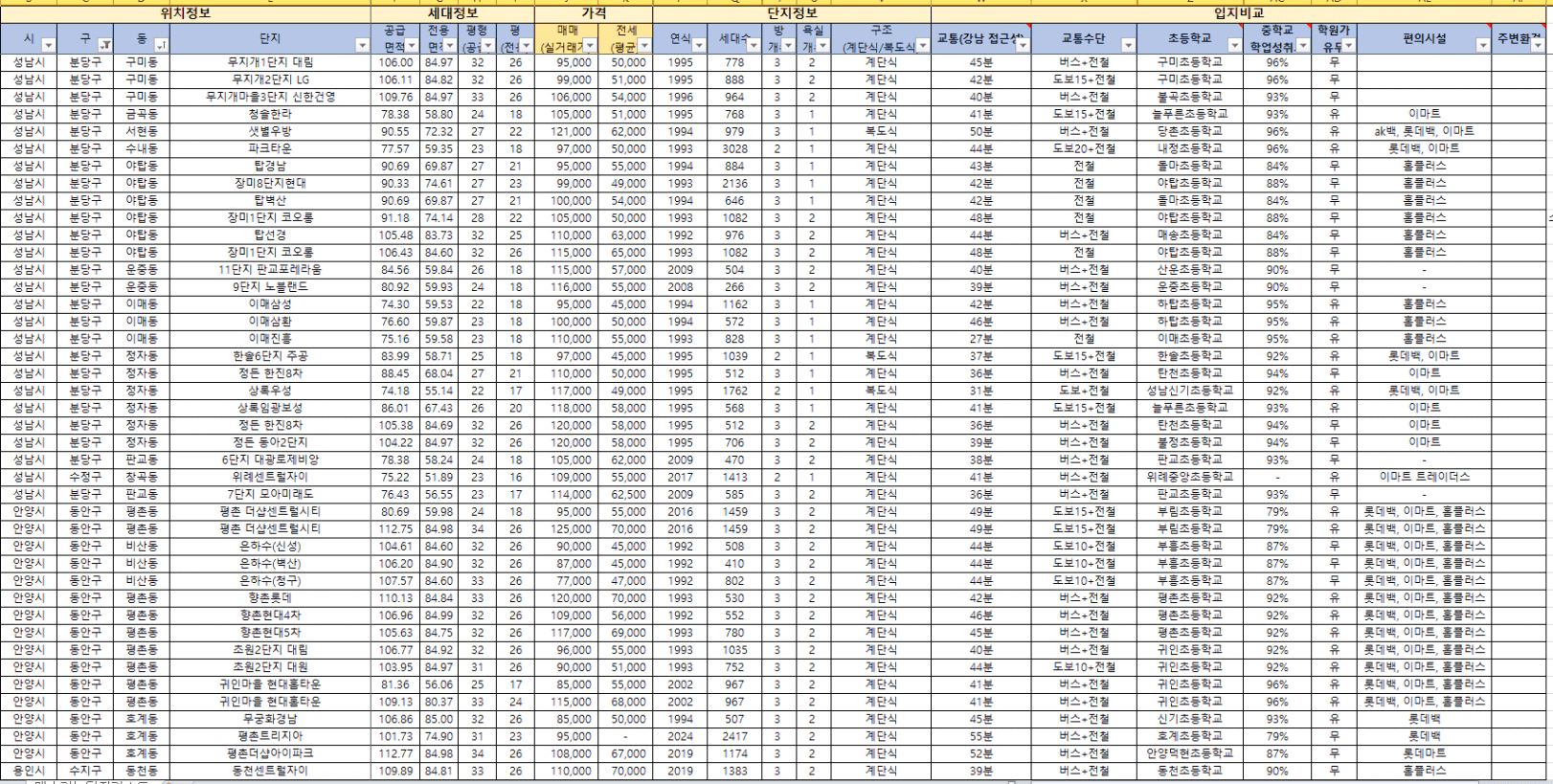Select the cell 무지개1단지 대림

pyautogui.click(x=270, y=62)
